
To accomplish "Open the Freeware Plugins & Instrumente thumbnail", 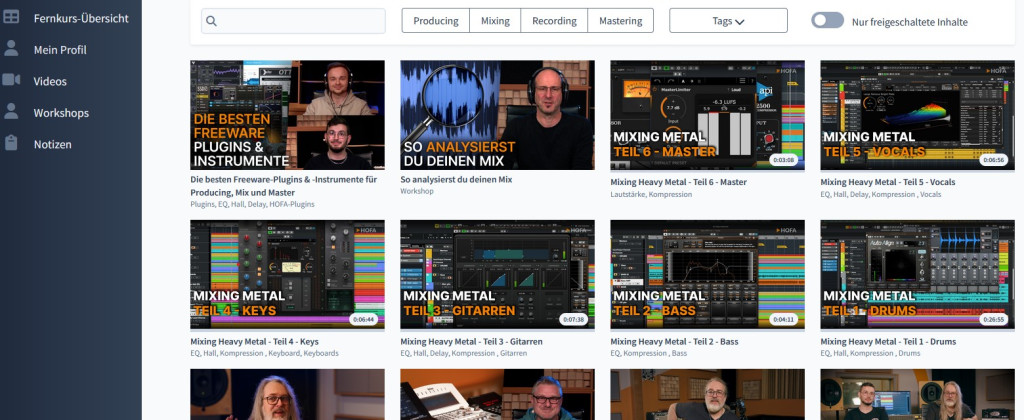I will click(287, 115).
